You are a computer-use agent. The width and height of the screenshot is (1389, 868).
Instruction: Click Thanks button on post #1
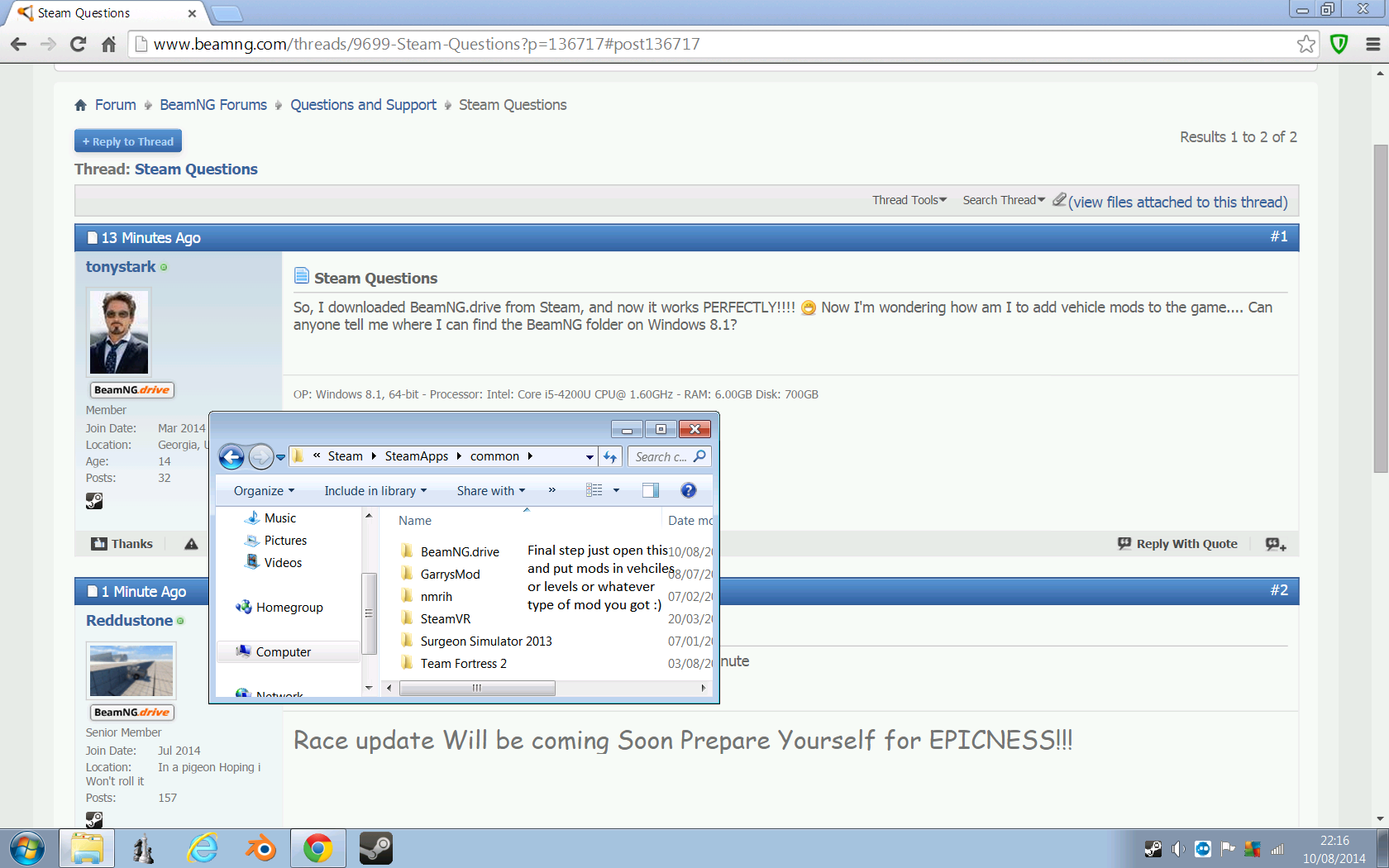(x=122, y=544)
